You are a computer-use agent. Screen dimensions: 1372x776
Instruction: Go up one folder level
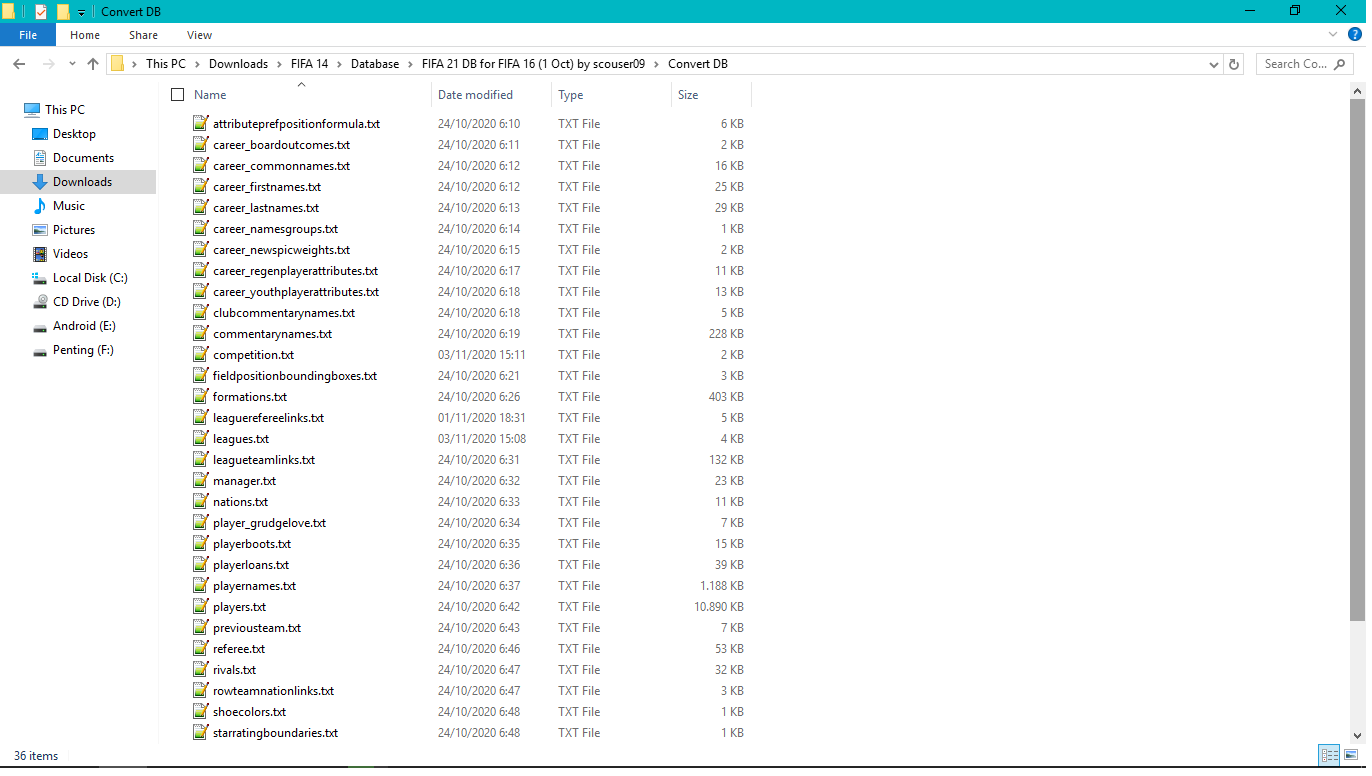click(x=93, y=64)
